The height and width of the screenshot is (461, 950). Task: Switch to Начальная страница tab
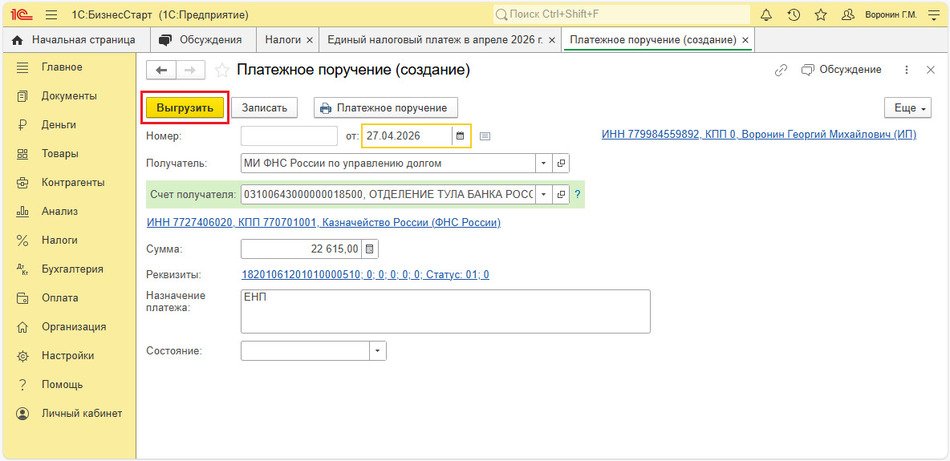pos(77,40)
